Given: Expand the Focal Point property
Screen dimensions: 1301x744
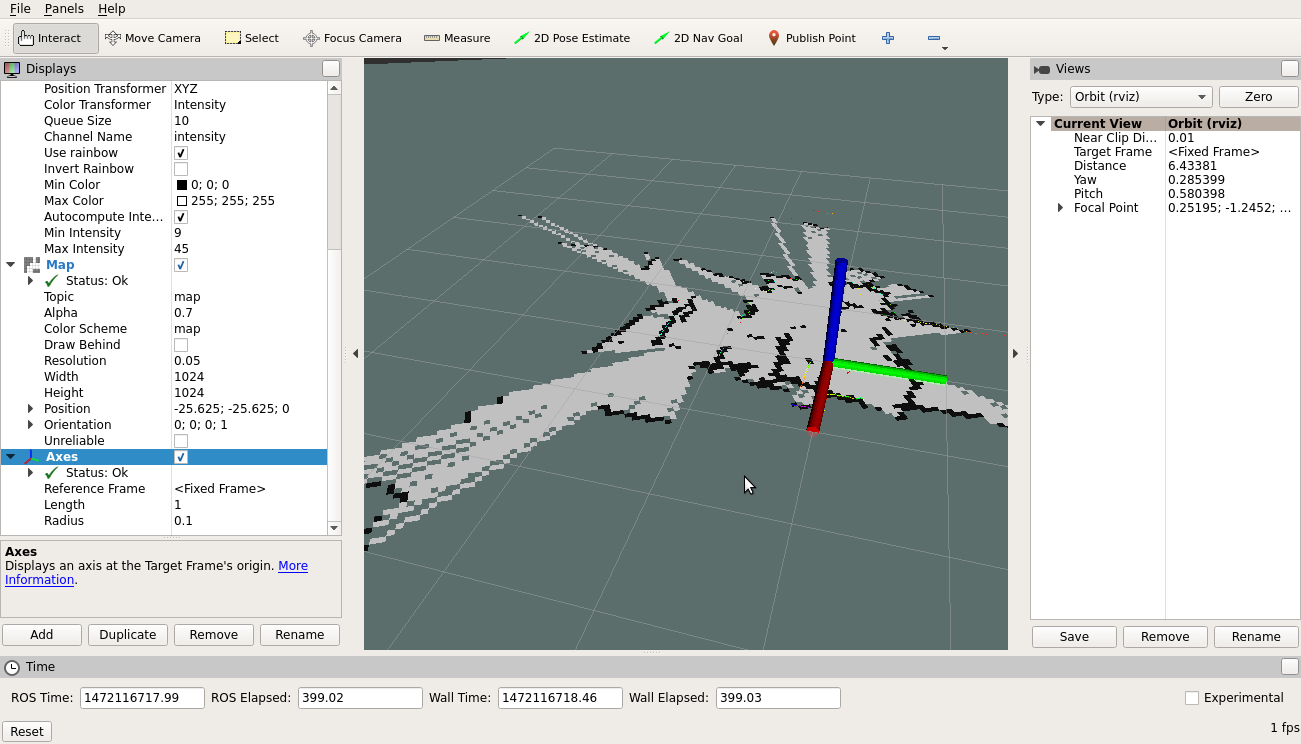Looking at the screenshot, I should coord(1061,208).
